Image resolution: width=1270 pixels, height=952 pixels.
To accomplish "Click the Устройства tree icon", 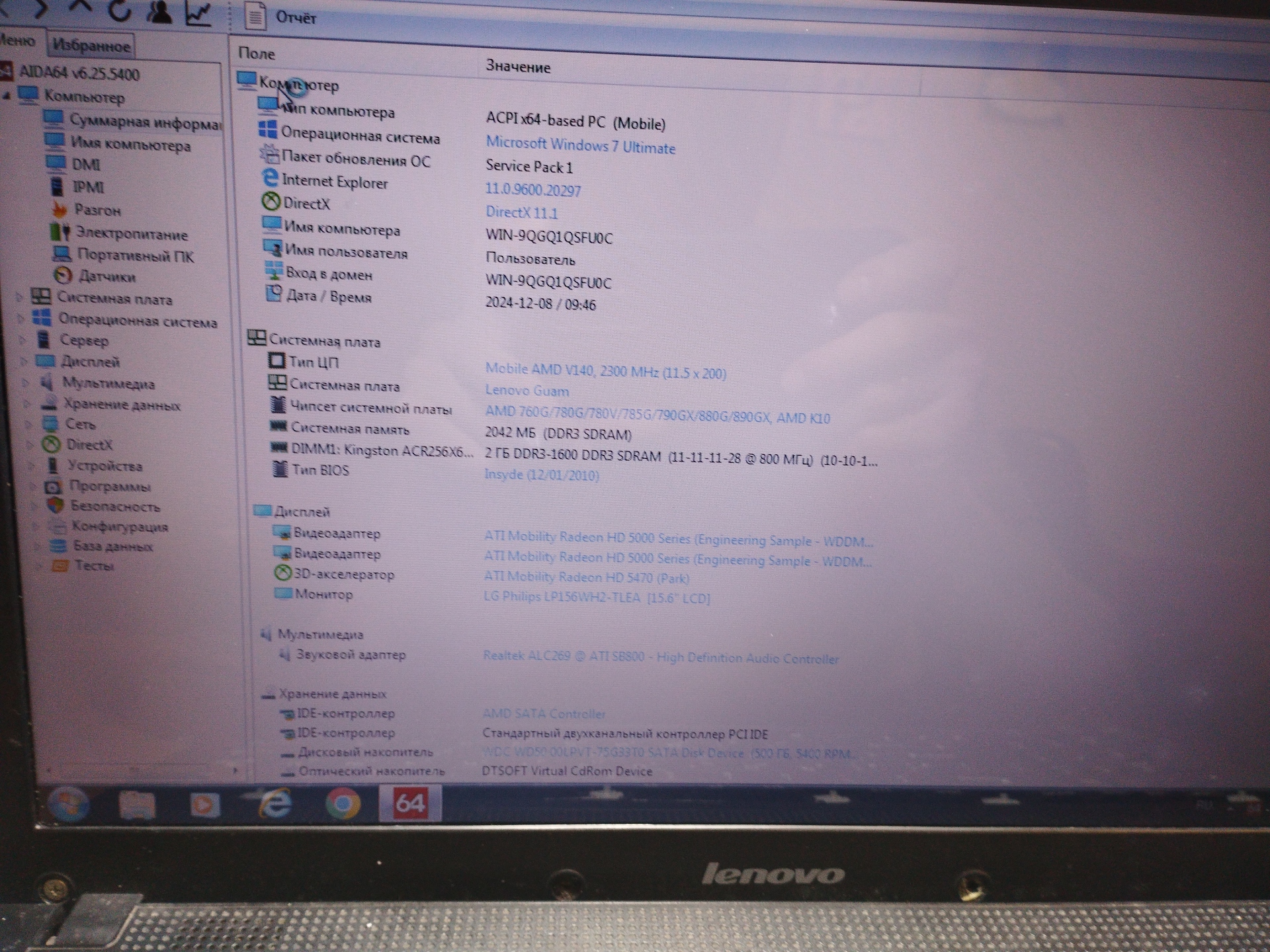I will pyautogui.click(x=52, y=465).
